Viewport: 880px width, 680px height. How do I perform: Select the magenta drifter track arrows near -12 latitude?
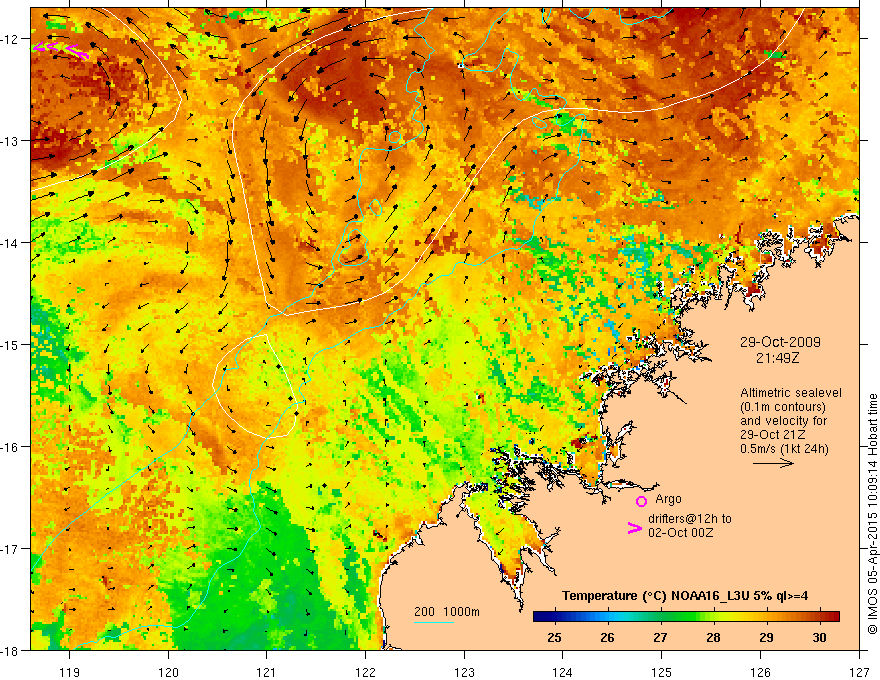[61, 50]
